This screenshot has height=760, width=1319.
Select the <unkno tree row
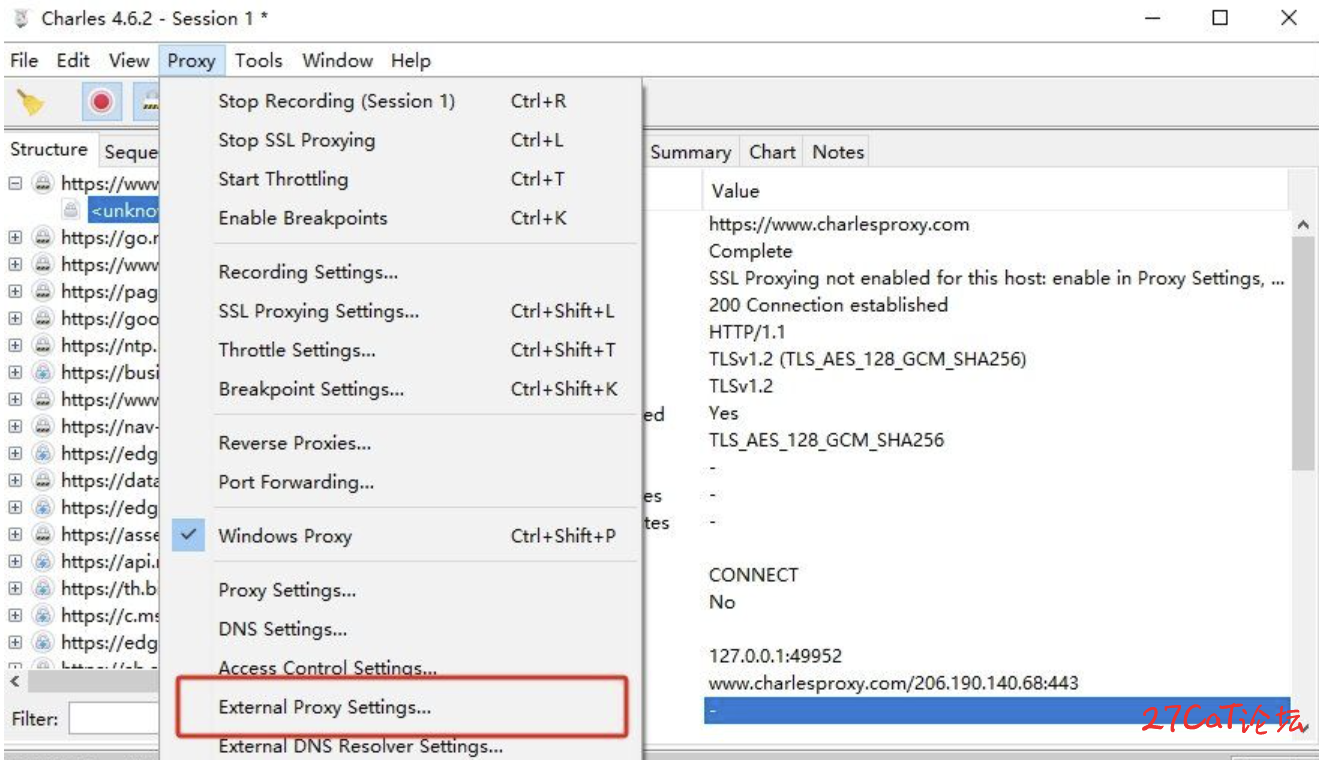coord(123,211)
